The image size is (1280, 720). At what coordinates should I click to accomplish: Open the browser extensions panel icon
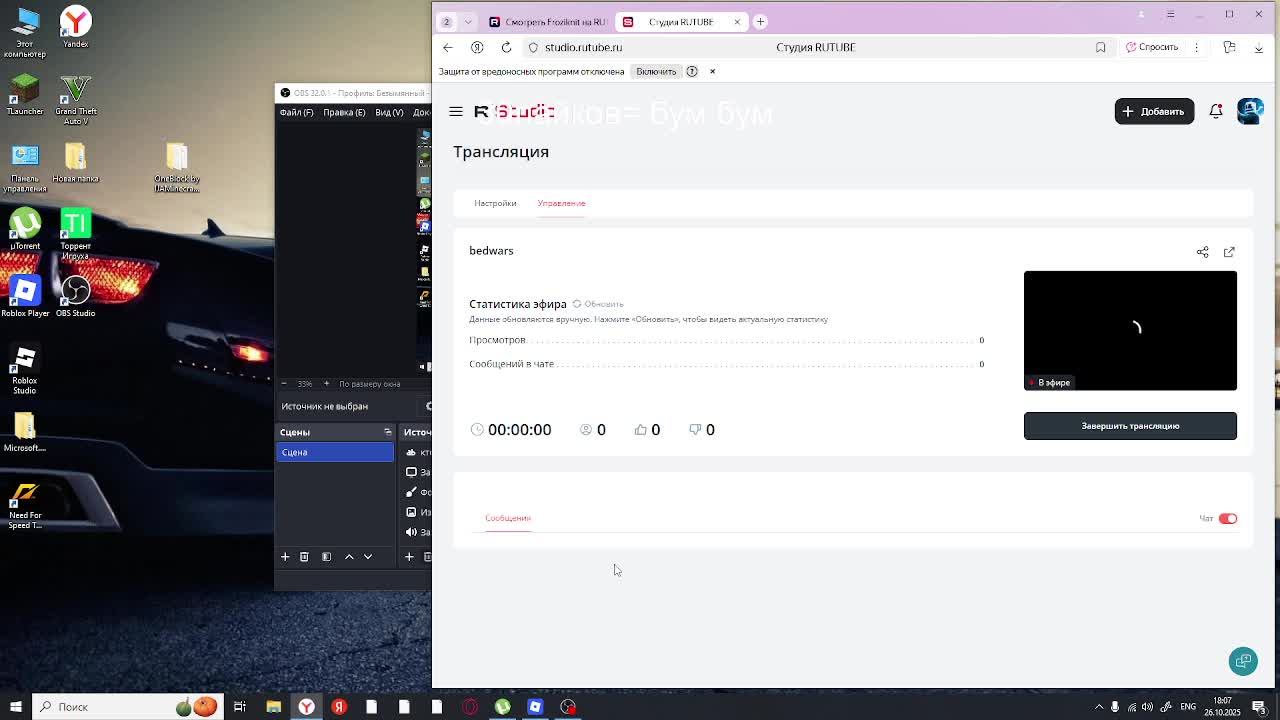[x=1229, y=47]
